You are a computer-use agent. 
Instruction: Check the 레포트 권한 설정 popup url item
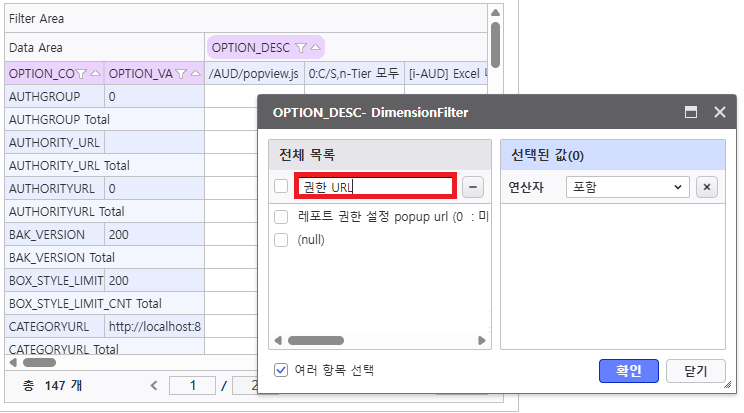pos(281,217)
